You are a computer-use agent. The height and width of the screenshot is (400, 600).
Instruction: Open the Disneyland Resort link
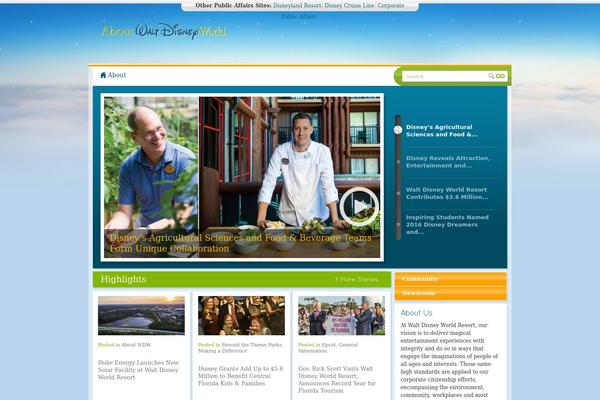[x=297, y=5]
